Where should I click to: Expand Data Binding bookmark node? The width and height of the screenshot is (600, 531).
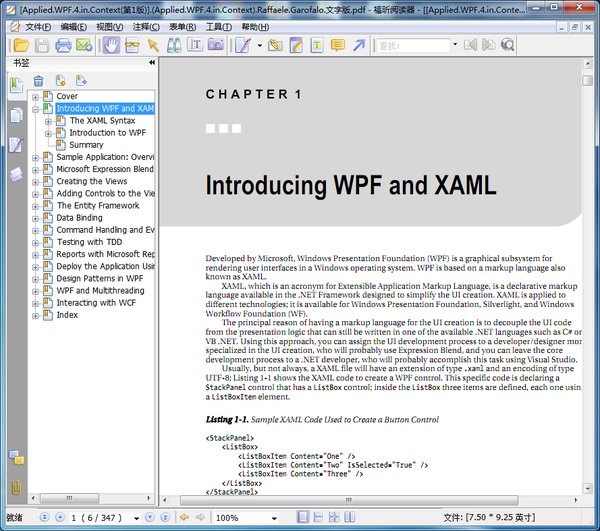coord(35,219)
